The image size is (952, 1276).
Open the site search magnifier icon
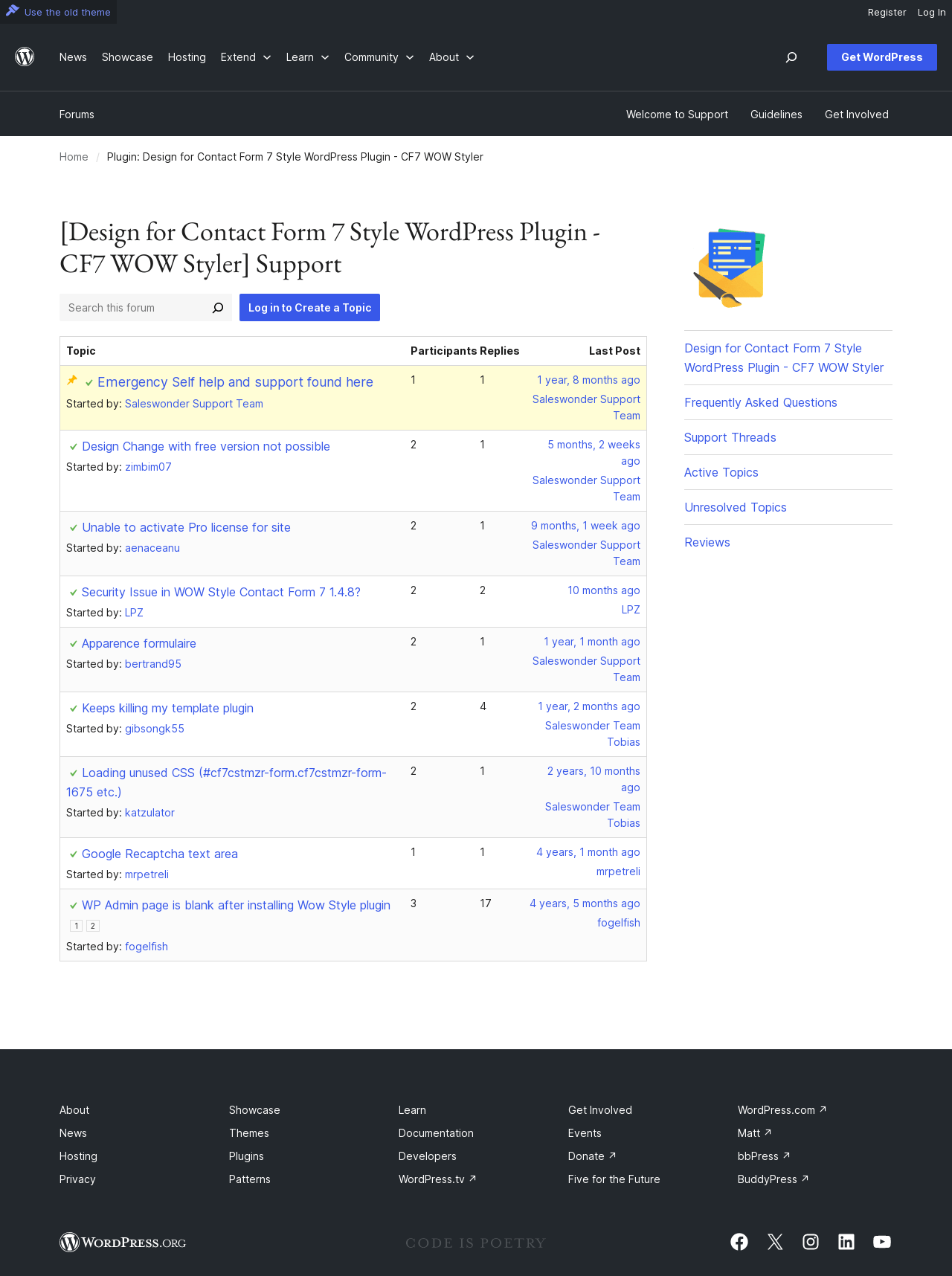[x=791, y=57]
